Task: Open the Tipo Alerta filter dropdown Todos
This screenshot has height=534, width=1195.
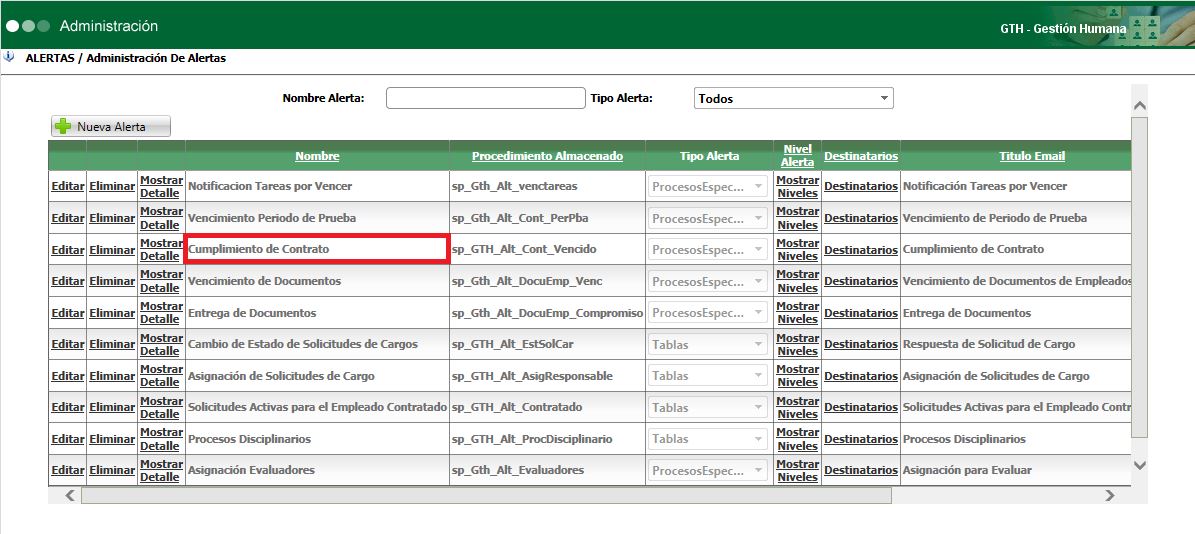Action: pyautogui.click(x=793, y=98)
